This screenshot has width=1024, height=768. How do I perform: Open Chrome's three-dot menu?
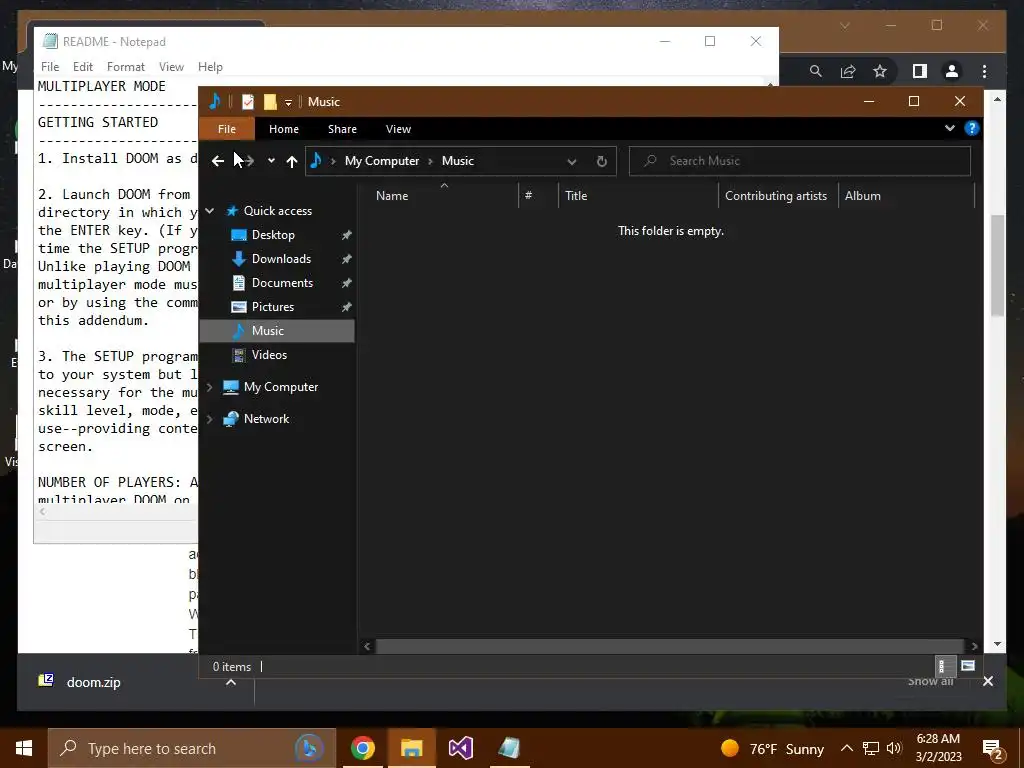(984, 71)
